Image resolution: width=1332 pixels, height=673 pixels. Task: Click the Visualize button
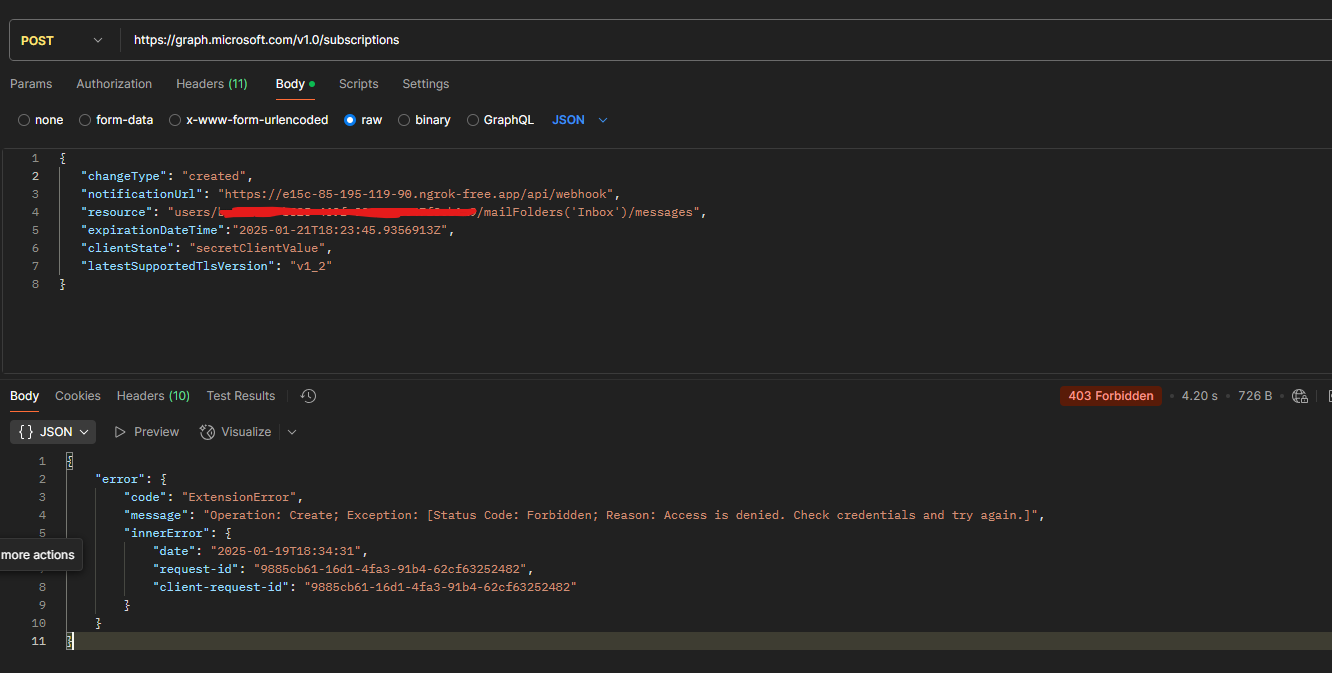[236, 432]
